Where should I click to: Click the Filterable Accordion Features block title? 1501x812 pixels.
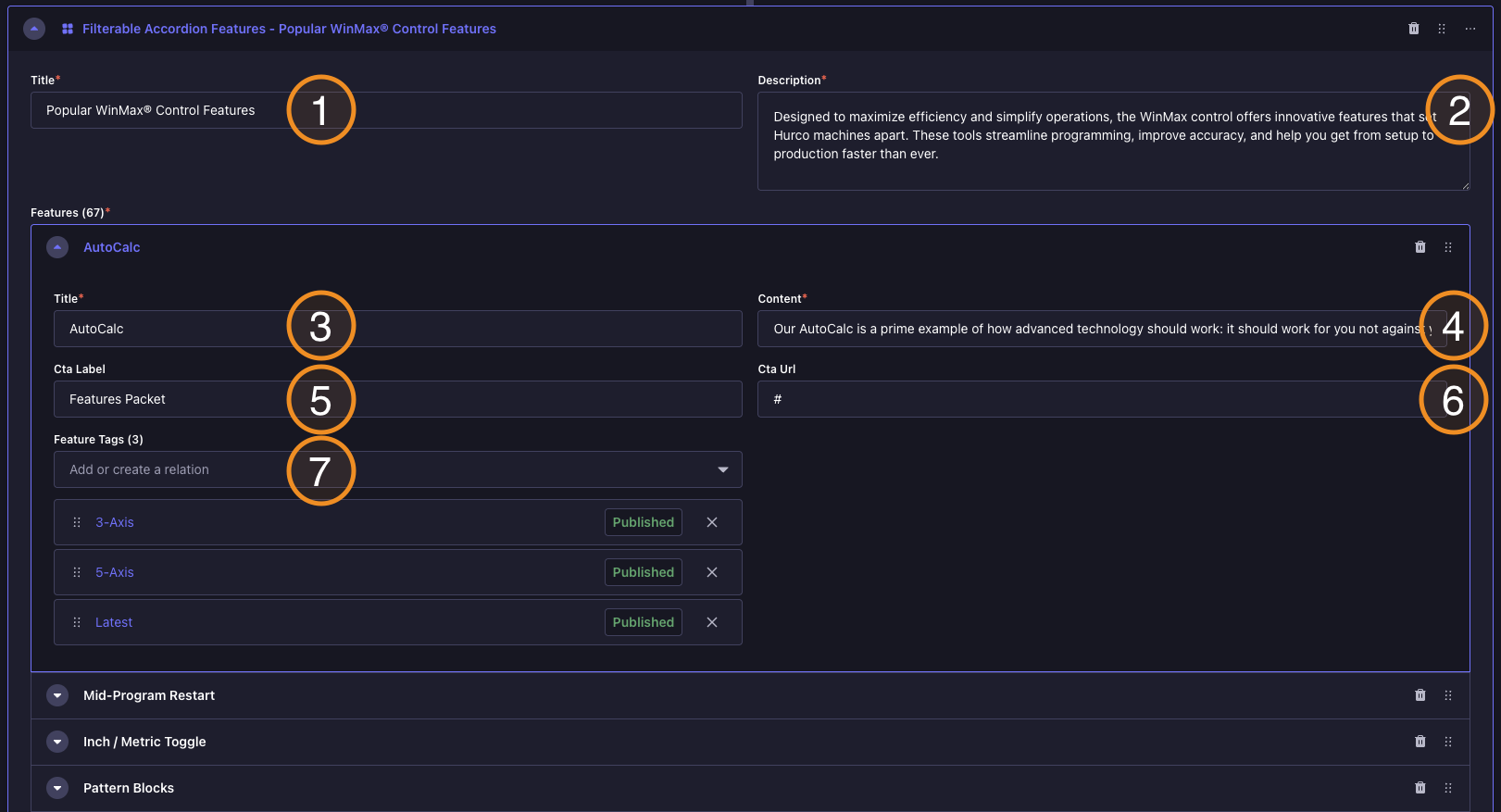(x=289, y=29)
